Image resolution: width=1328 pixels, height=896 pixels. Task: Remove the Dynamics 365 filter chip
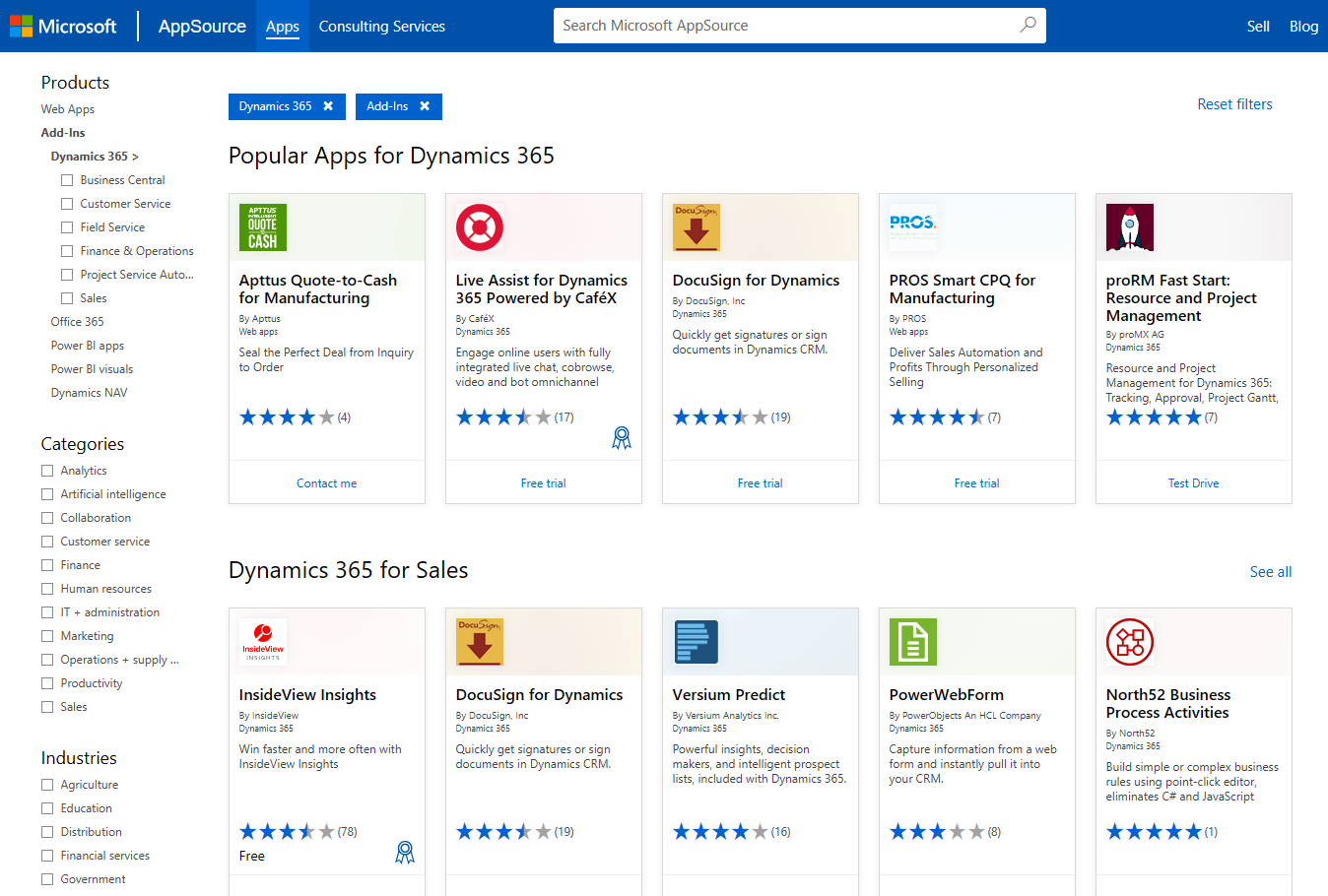(x=328, y=106)
